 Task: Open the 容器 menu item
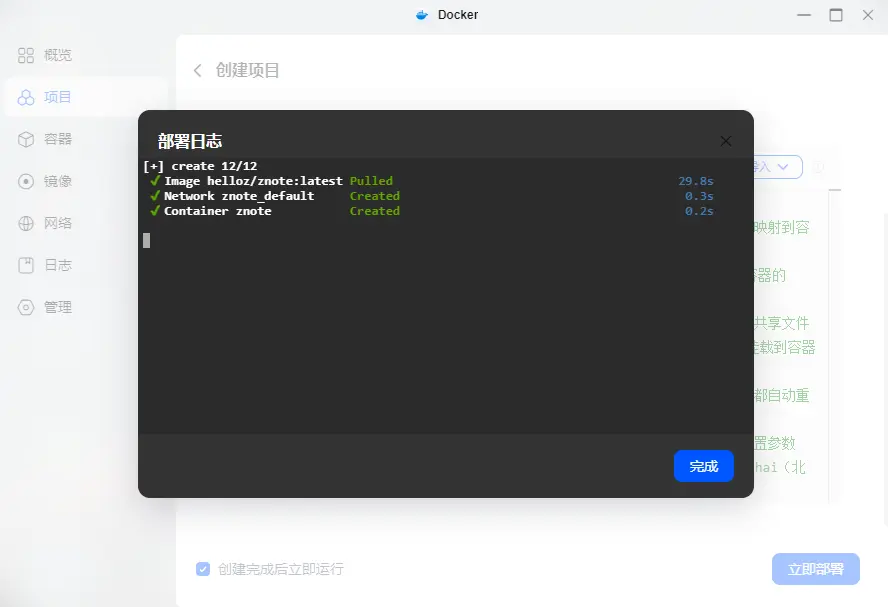pos(86,139)
